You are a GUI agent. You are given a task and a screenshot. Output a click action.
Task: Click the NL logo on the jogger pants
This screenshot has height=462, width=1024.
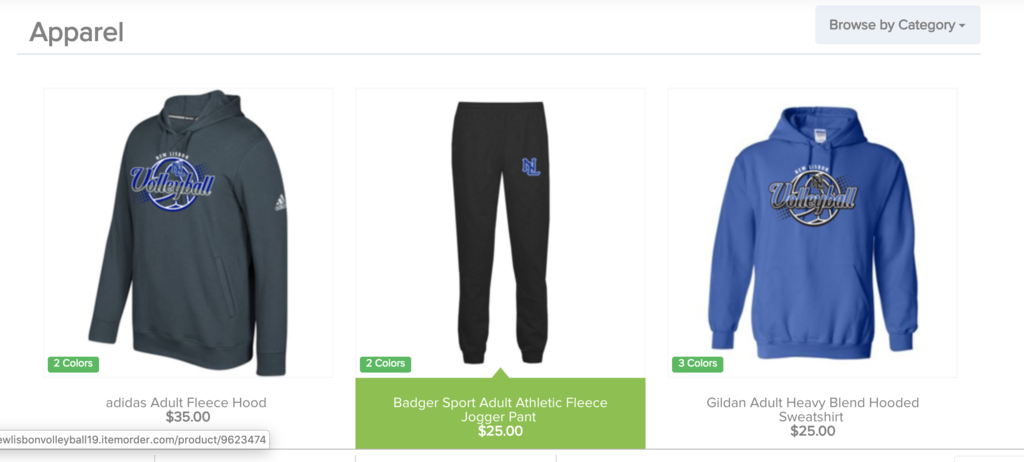531,167
